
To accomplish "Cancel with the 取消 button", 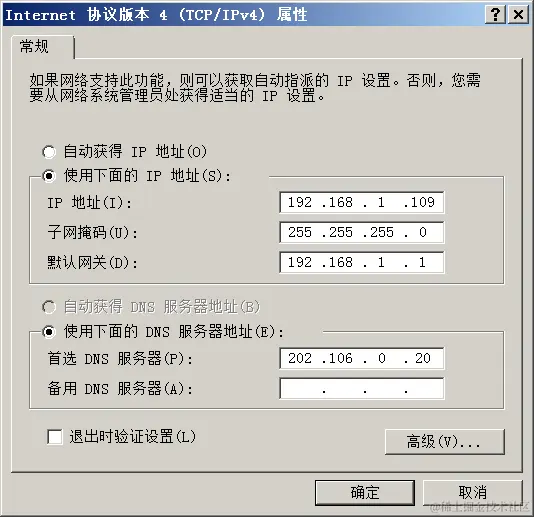I will pyautogui.click(x=472, y=492).
